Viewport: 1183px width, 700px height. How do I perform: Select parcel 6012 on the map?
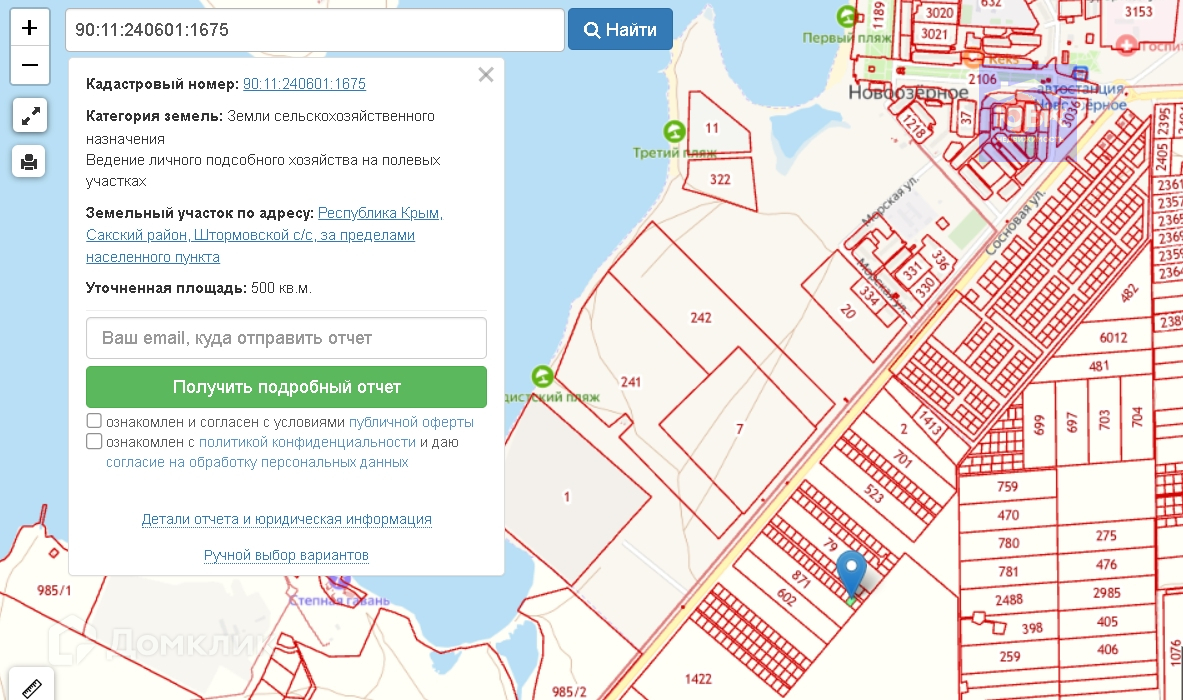(1113, 338)
